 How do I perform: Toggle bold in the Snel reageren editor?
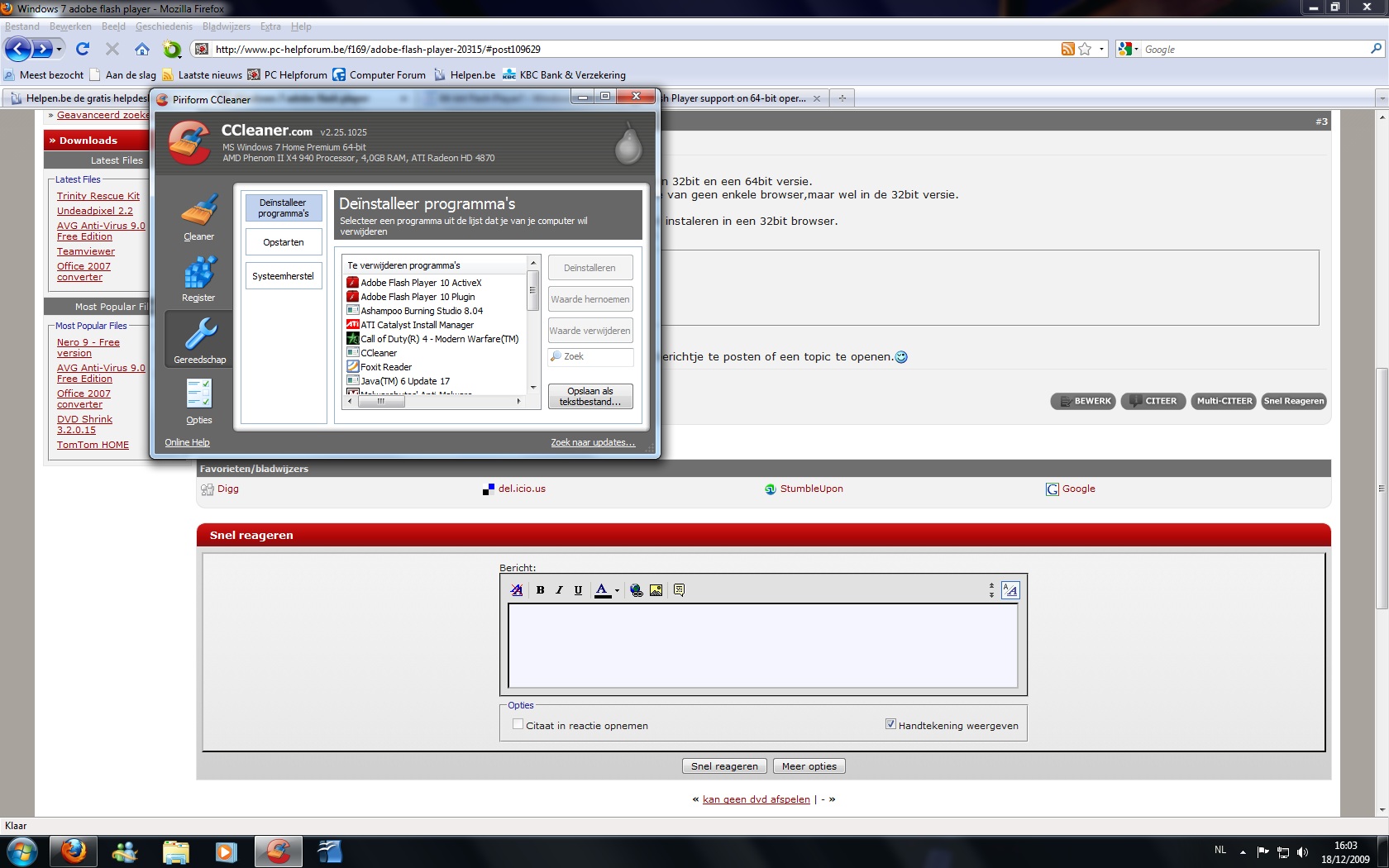click(x=540, y=590)
